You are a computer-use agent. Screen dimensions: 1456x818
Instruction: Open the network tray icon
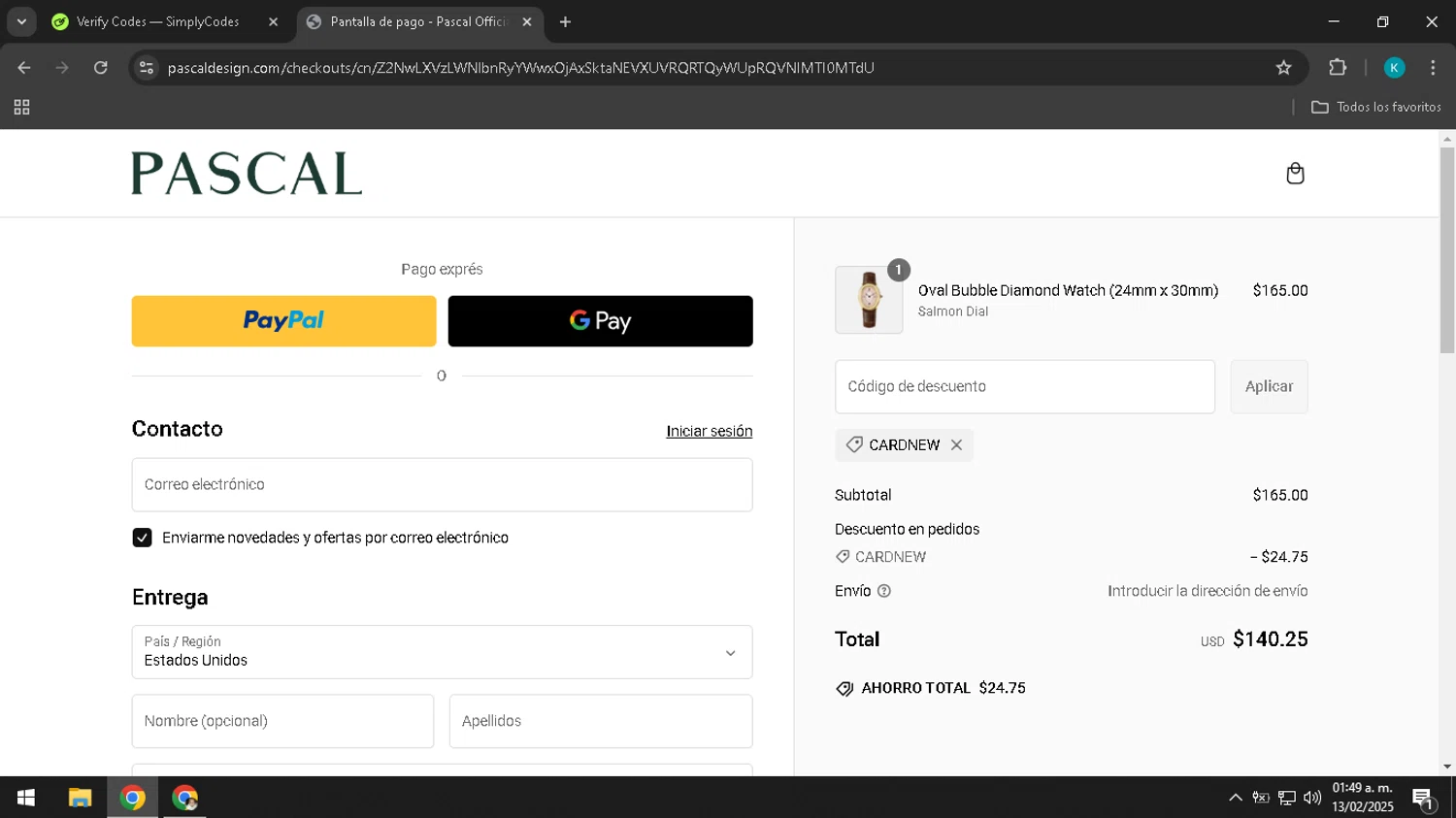tap(1286, 798)
